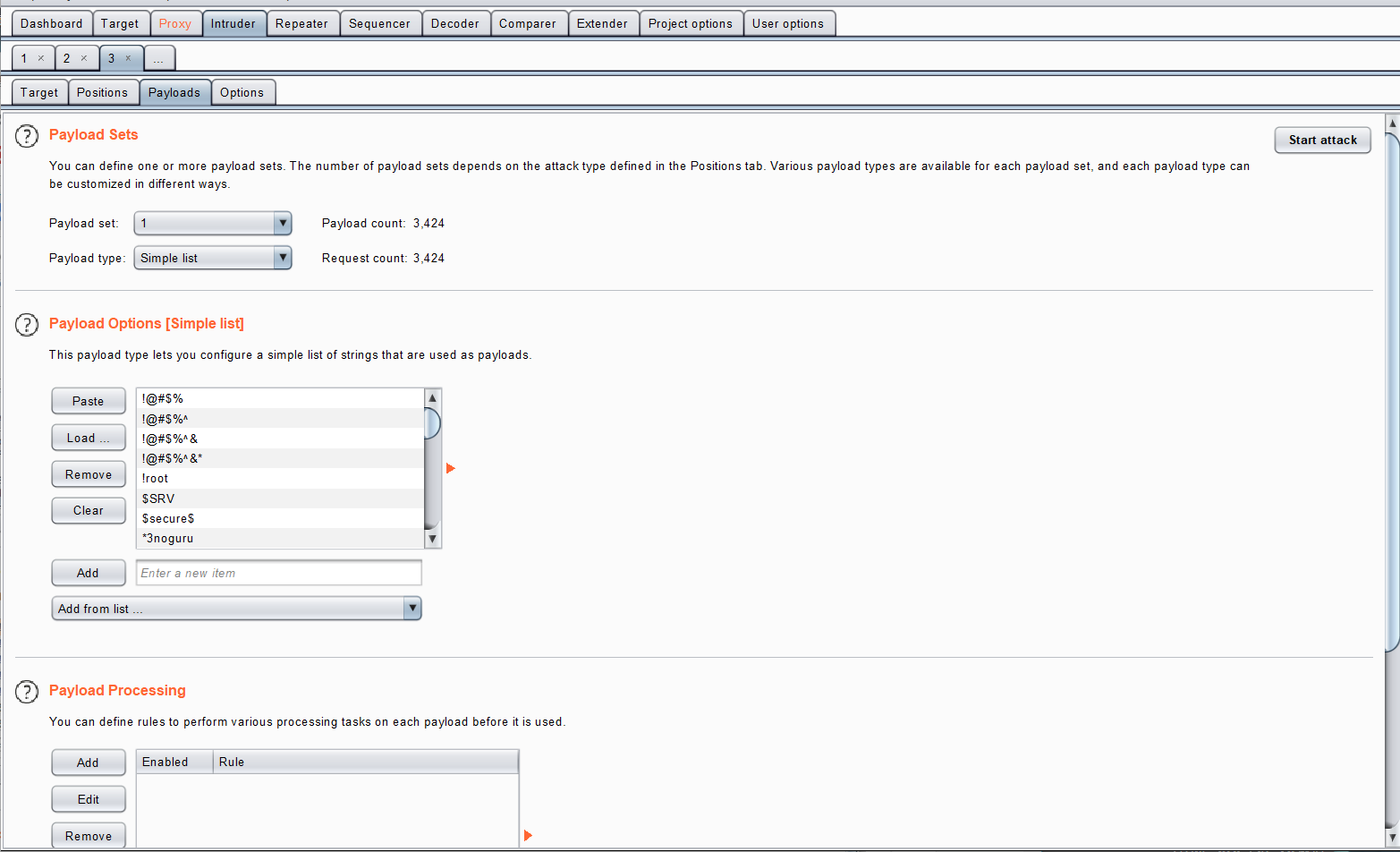Open the Payload type dropdown
The height and width of the screenshot is (852, 1400).
213,258
